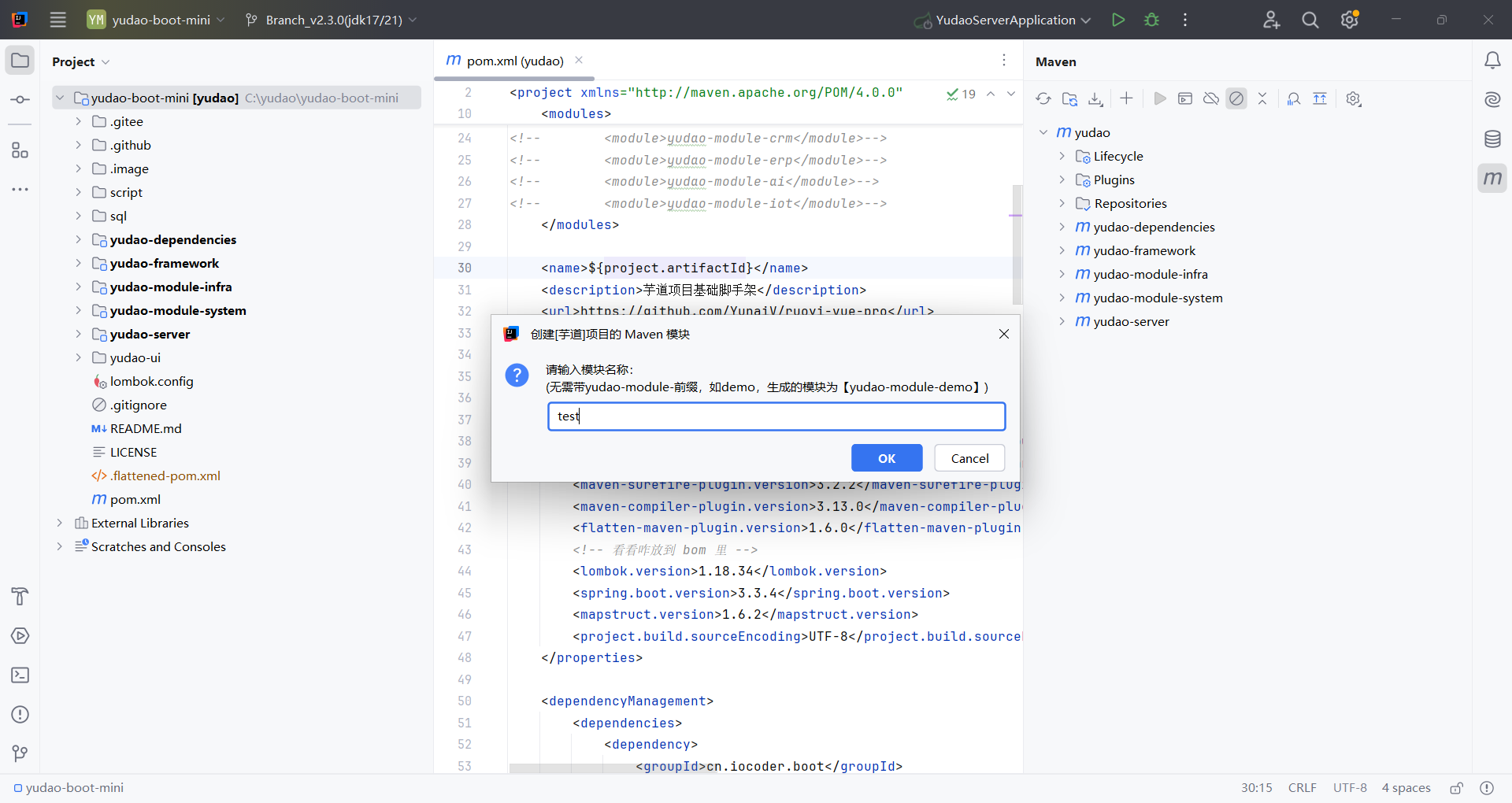Image resolution: width=1512 pixels, height=803 pixels.
Task: Toggle Skip Tests mode in Maven
Action: (x=1236, y=98)
